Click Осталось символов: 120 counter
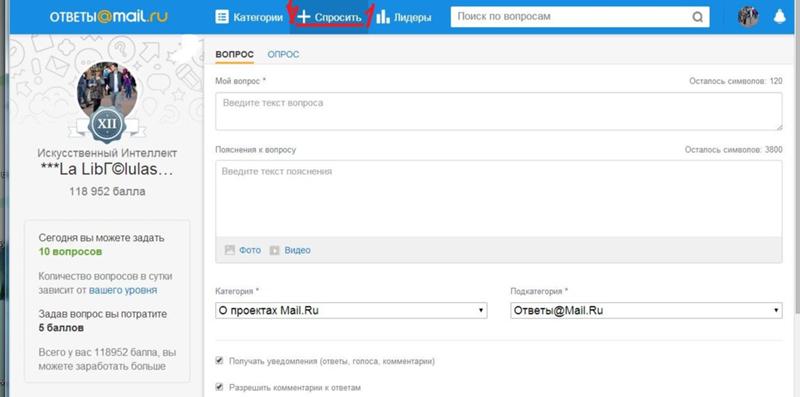 point(735,81)
